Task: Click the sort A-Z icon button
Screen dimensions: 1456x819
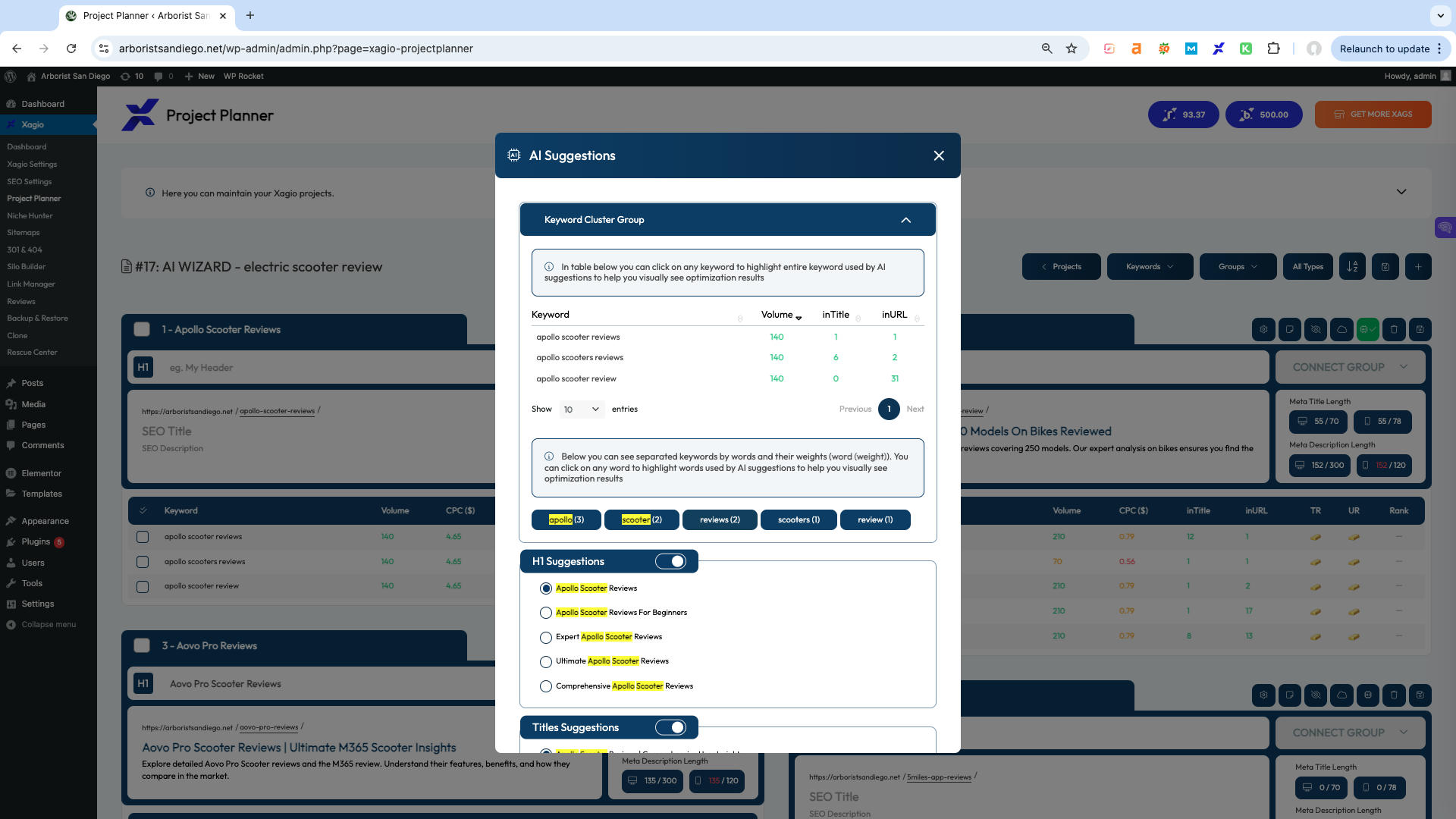Action: click(x=1352, y=267)
